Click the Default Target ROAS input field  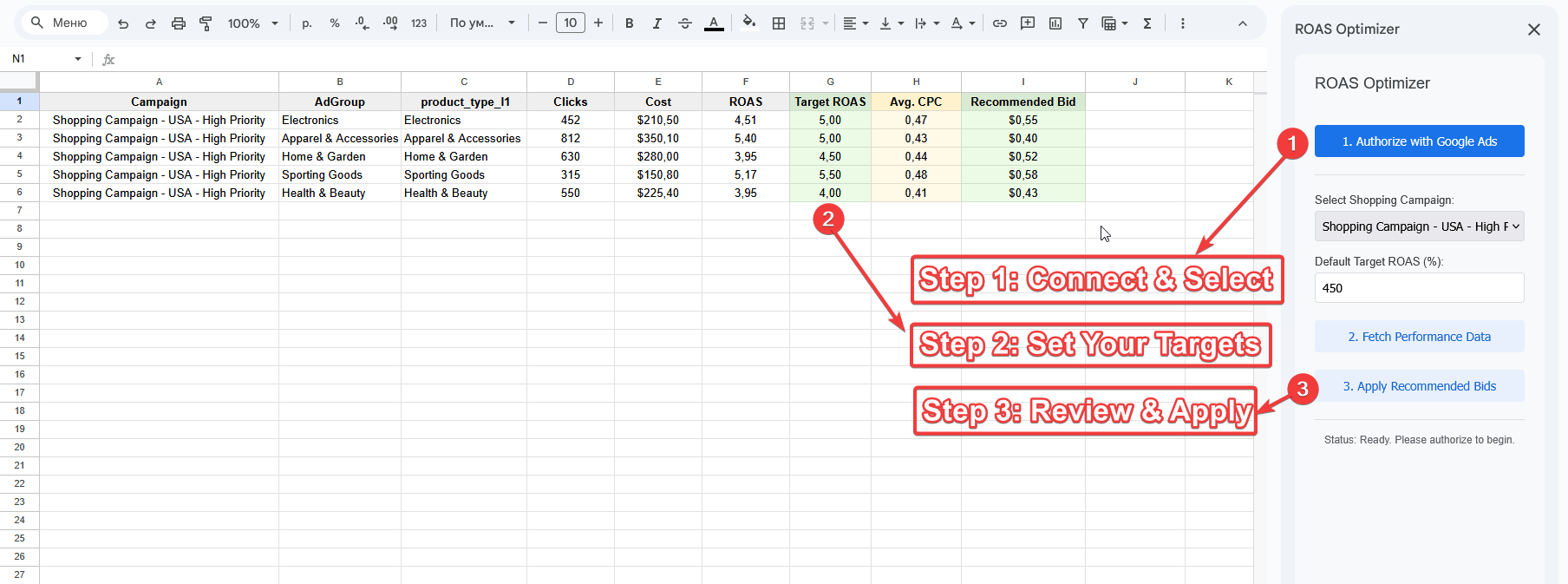(x=1419, y=288)
